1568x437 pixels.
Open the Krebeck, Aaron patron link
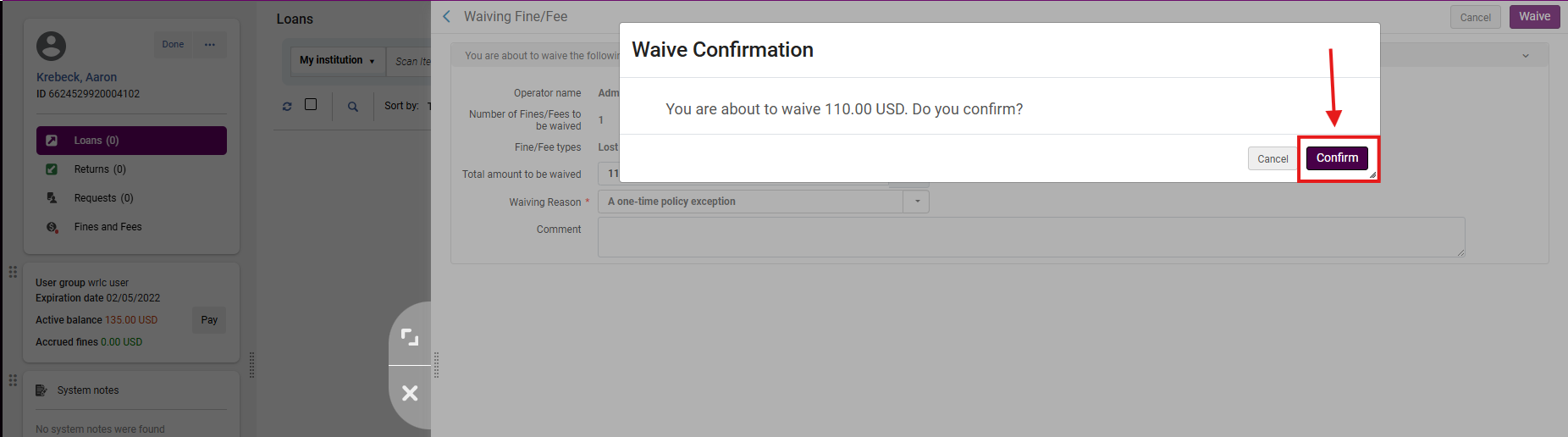(76, 77)
